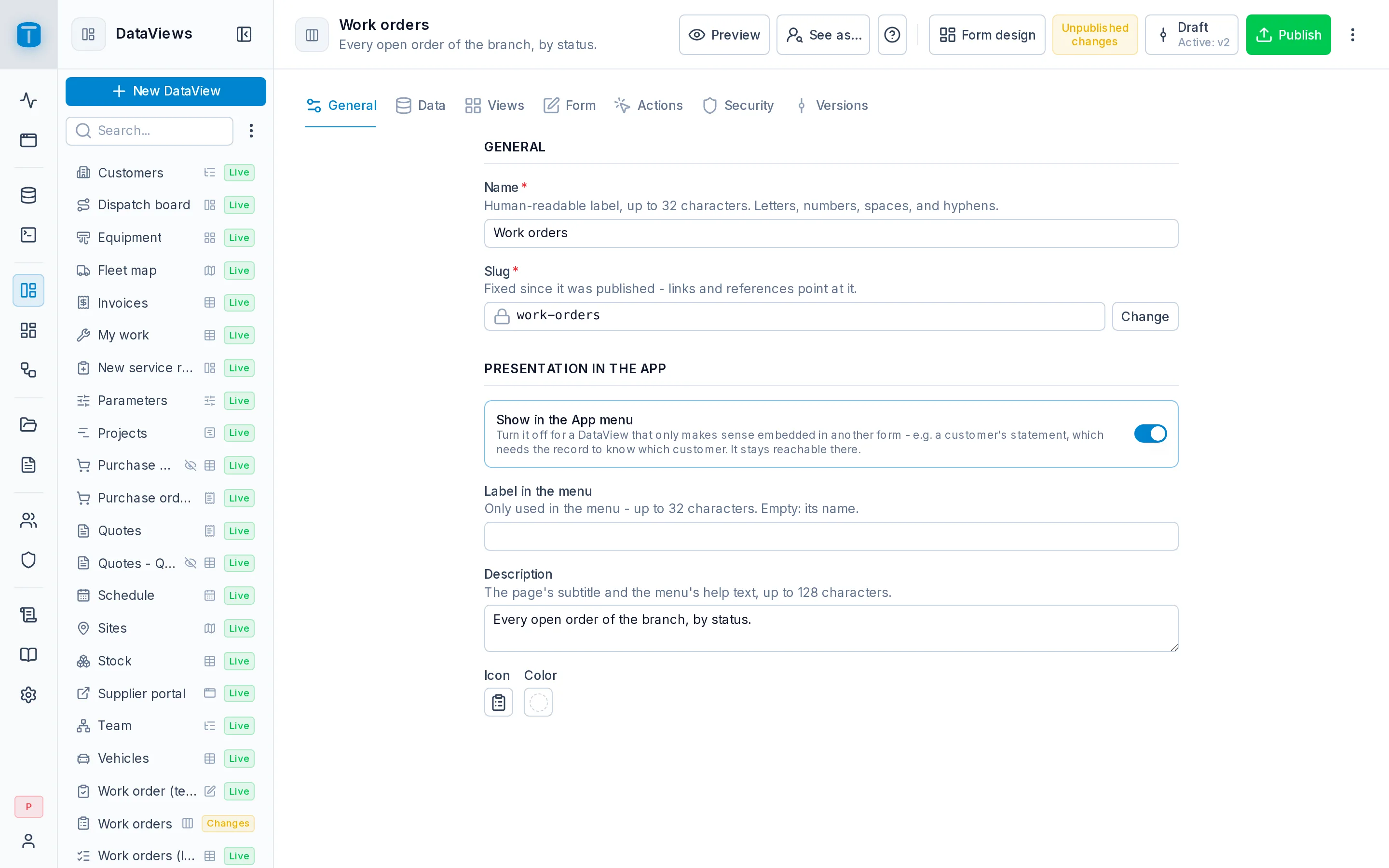The image size is (1389, 868).
Task: Click the hidden-eye icon on Quotes - Q row
Action: [x=191, y=563]
